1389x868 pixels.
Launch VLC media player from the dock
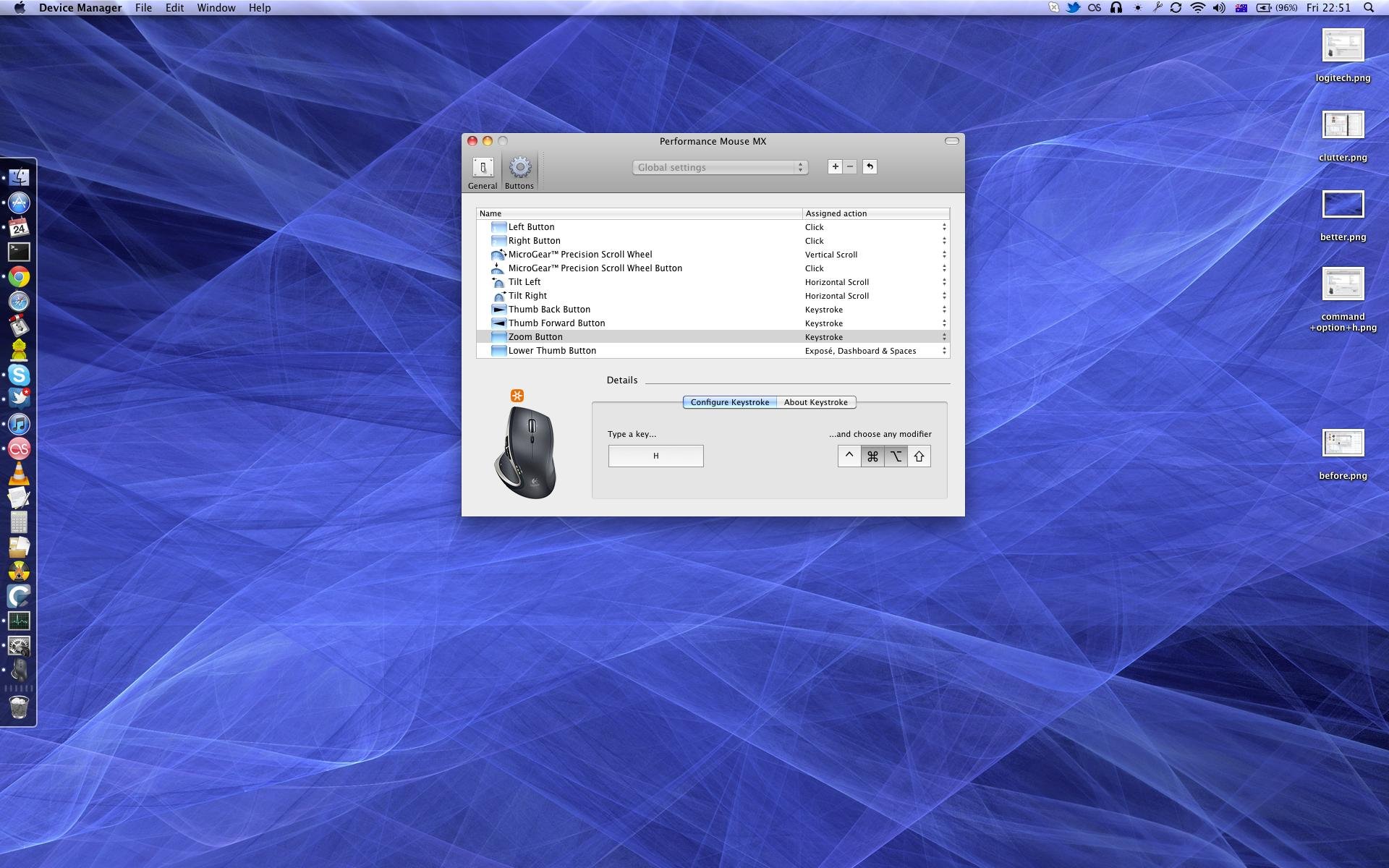point(19,473)
